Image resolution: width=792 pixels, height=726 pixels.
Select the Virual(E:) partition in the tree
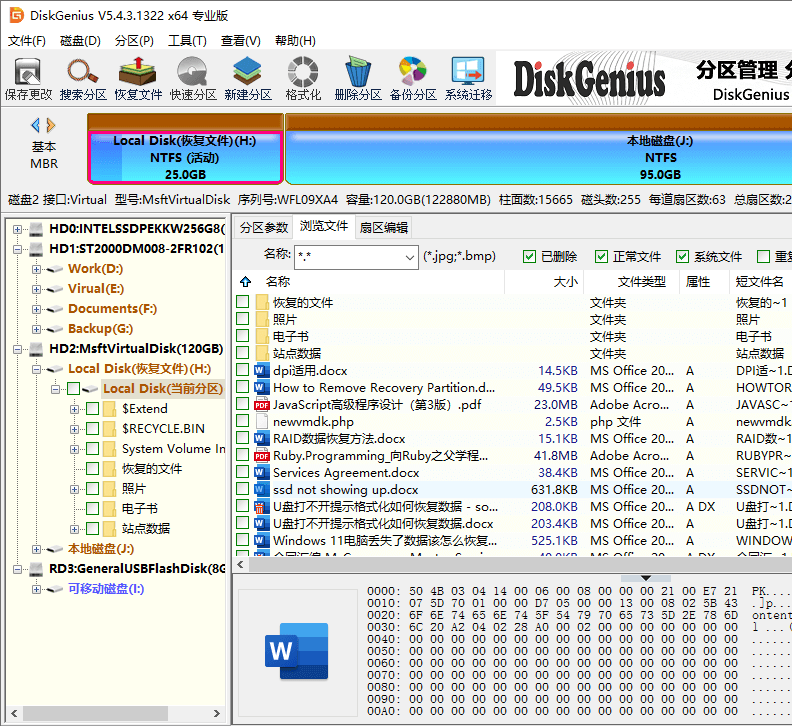(96, 288)
